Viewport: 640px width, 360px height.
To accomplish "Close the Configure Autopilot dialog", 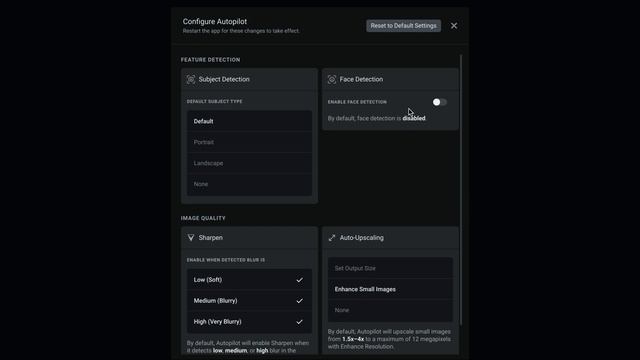I will tap(454, 26).
